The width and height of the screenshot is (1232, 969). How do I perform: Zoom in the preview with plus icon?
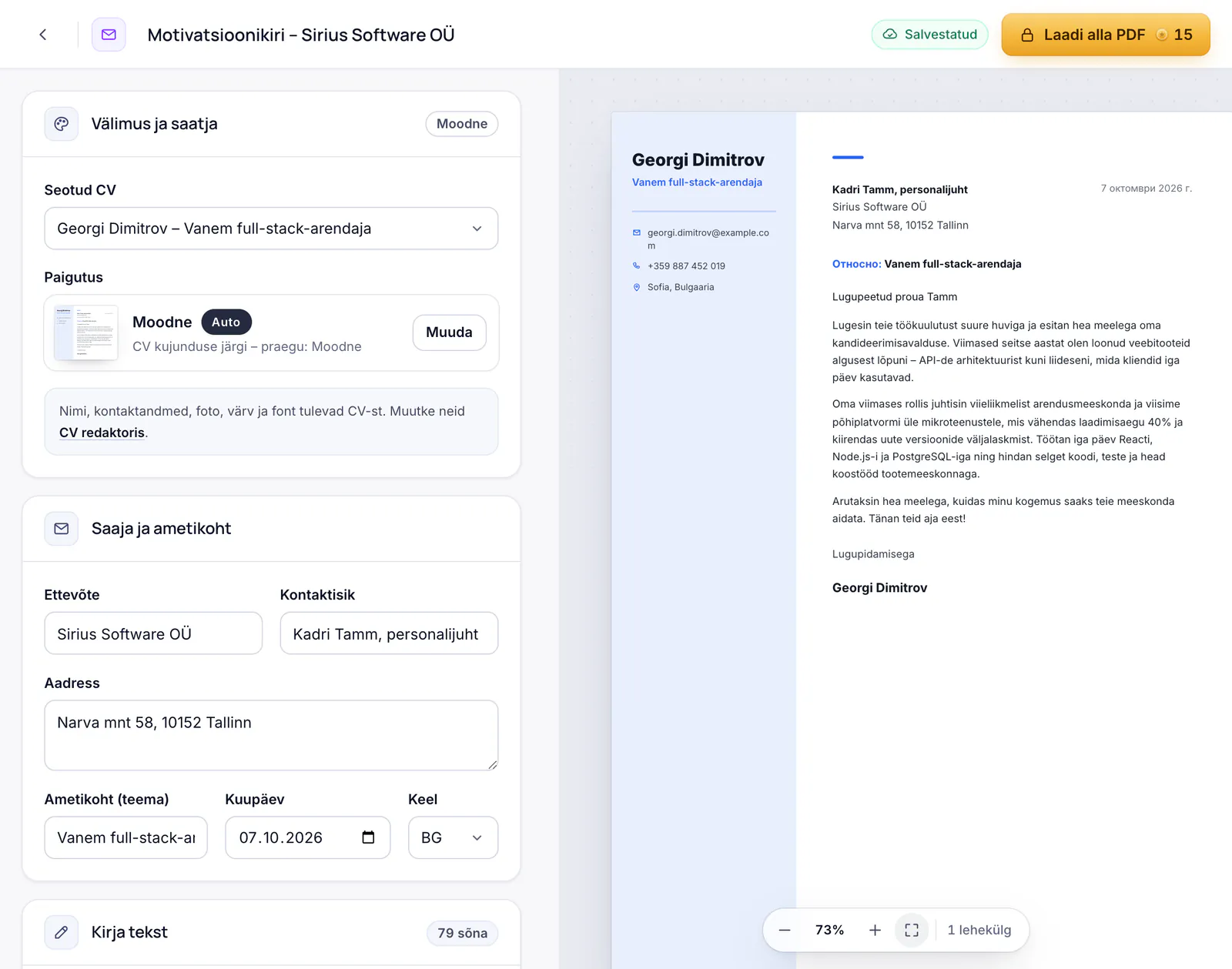tap(875, 931)
